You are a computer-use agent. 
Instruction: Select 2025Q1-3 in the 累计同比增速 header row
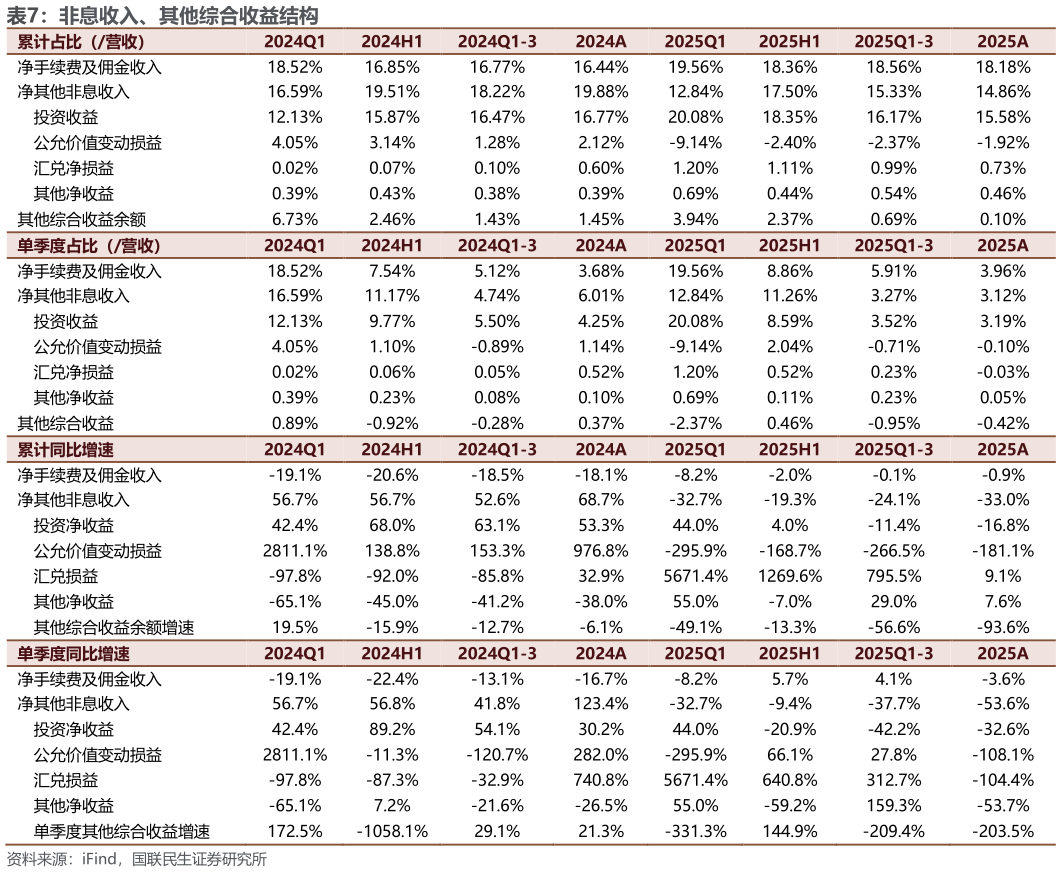(x=893, y=450)
